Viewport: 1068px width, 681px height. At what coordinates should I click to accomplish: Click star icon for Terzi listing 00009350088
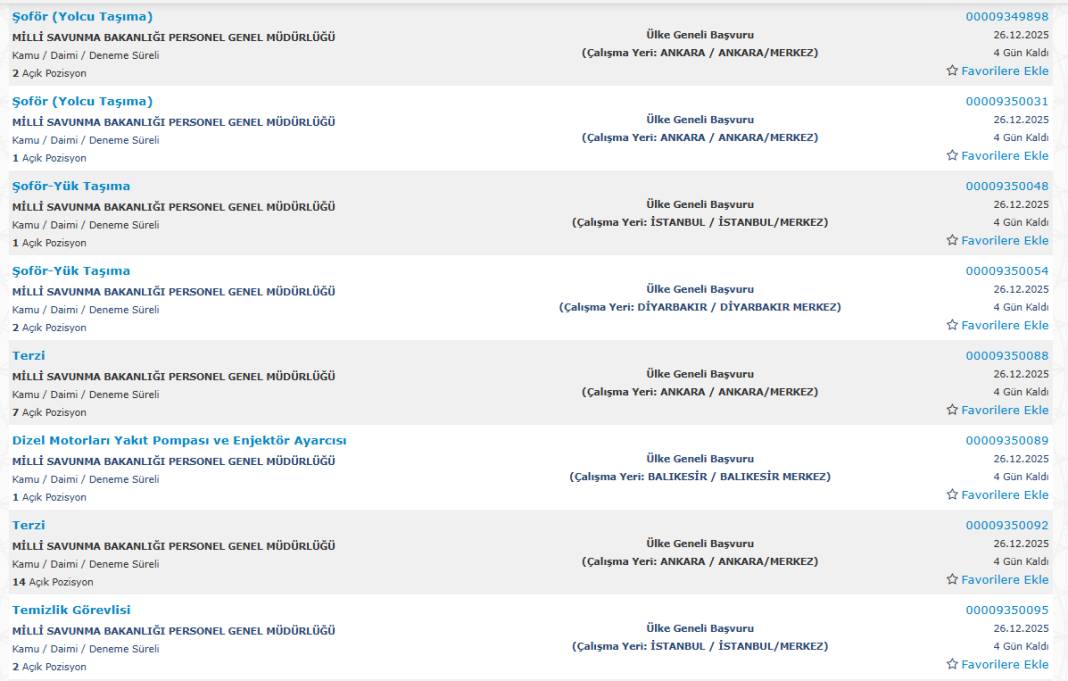click(x=952, y=410)
